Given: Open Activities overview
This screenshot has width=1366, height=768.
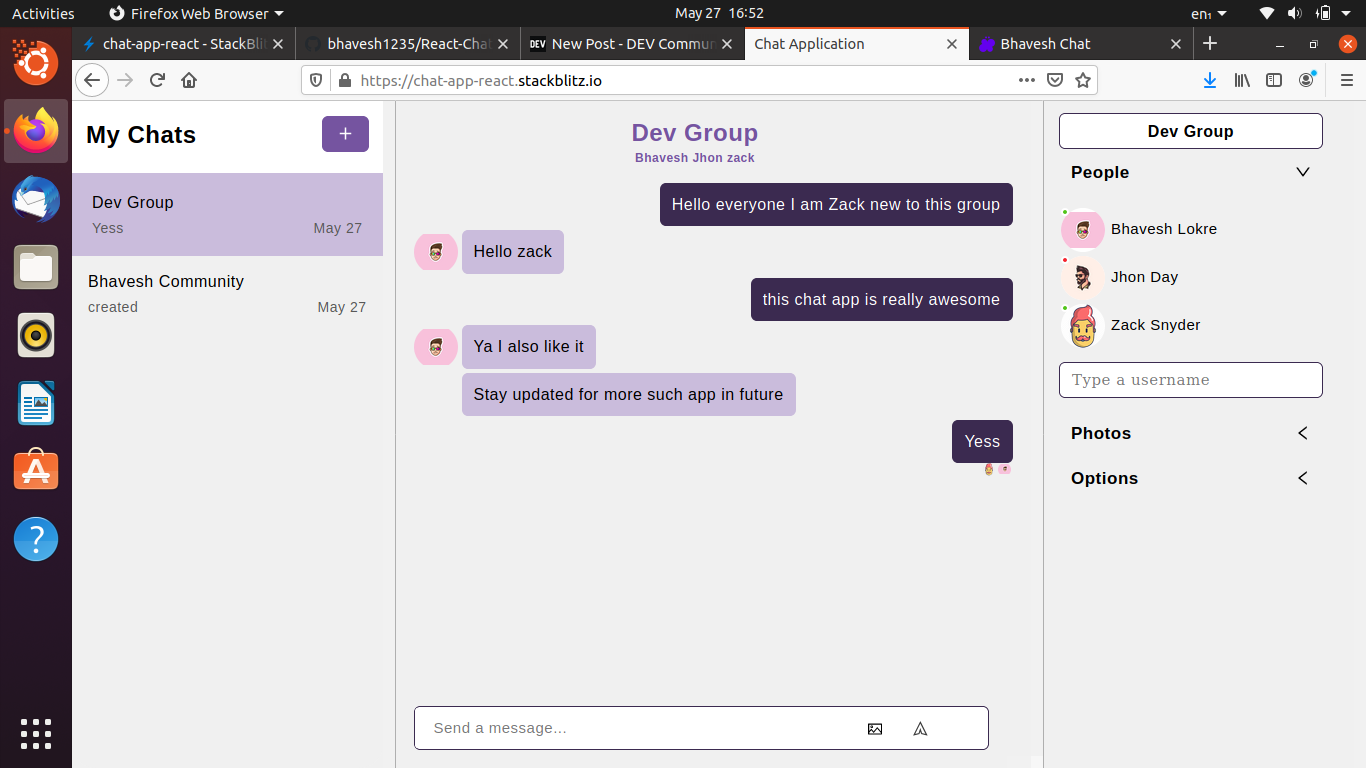Looking at the screenshot, I should [43, 13].
